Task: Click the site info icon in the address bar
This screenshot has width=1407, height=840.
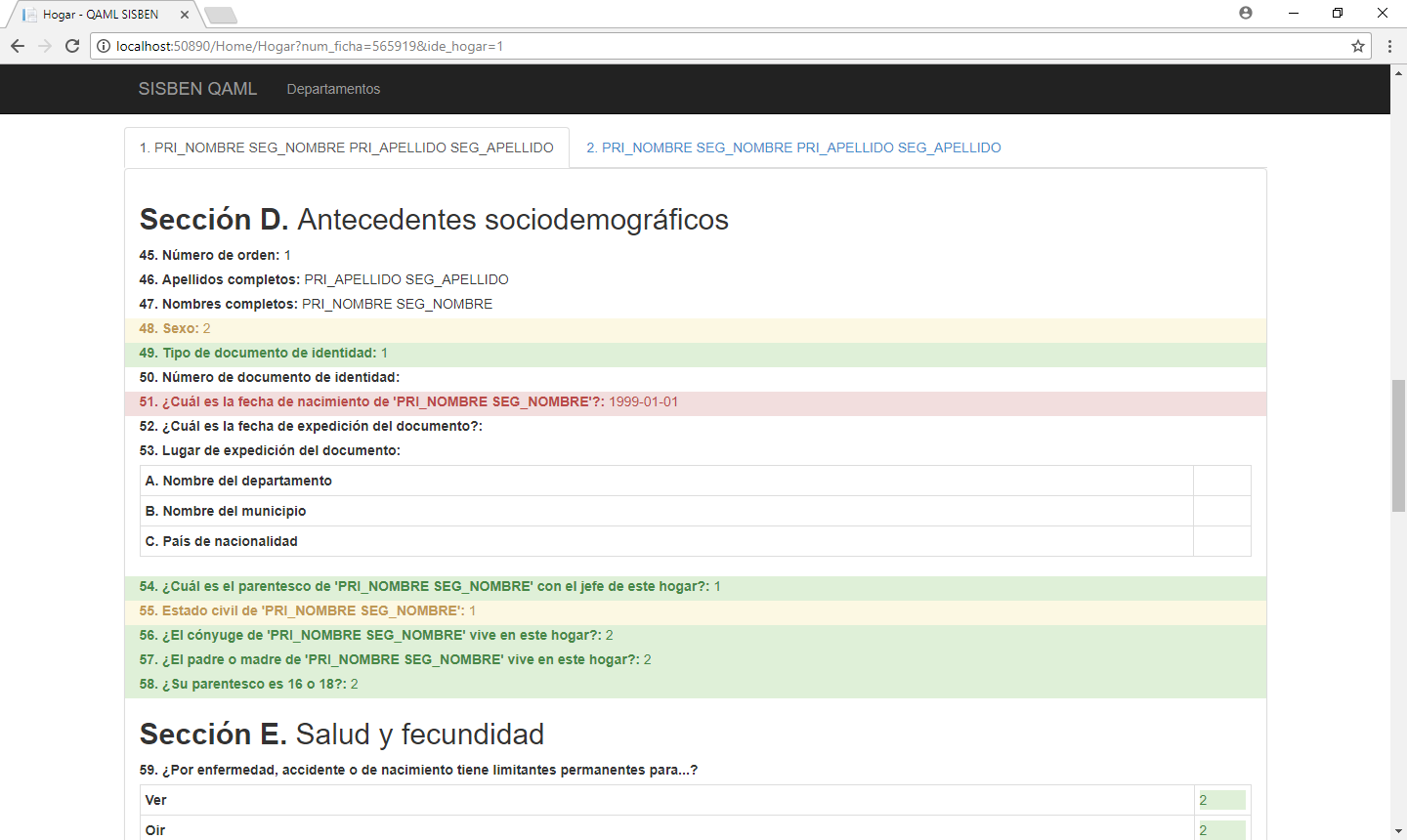Action: click(x=104, y=46)
